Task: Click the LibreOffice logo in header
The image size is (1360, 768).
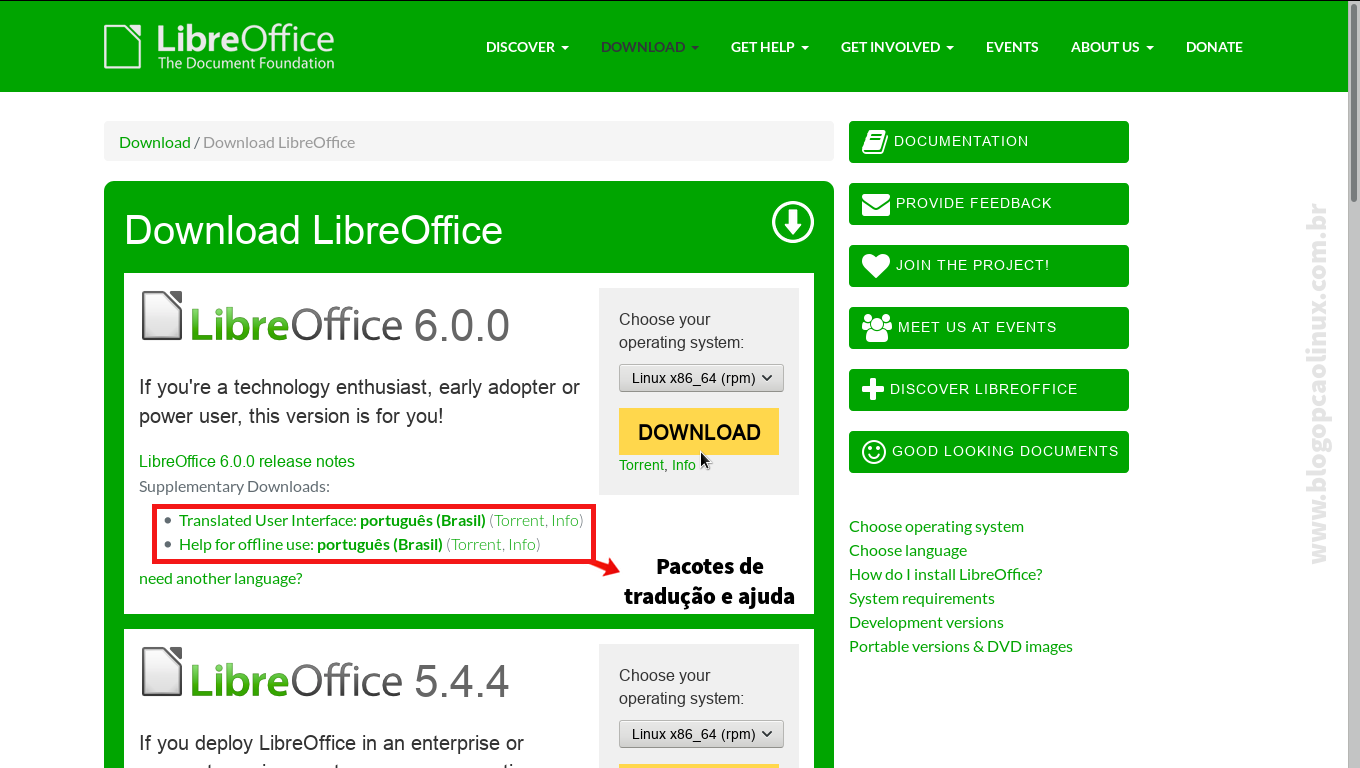Action: [219, 46]
